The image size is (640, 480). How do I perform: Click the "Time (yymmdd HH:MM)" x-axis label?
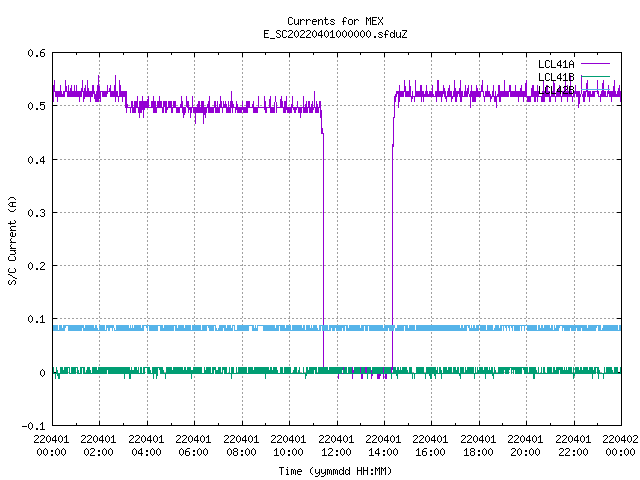pos(335,471)
